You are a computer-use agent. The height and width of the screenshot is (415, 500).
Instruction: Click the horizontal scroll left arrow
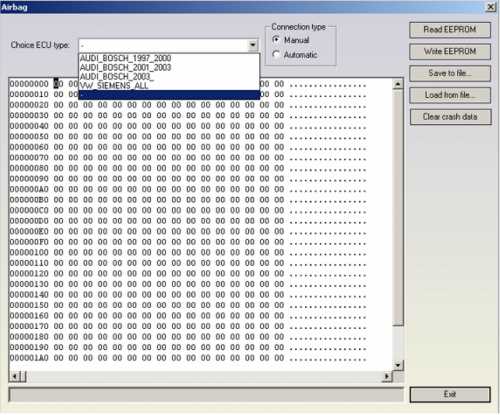[14, 377]
